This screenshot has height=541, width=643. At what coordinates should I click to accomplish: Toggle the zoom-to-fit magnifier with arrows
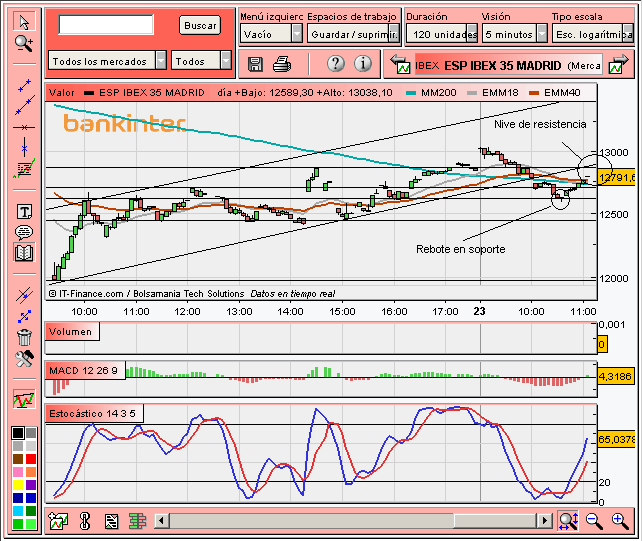point(569,521)
